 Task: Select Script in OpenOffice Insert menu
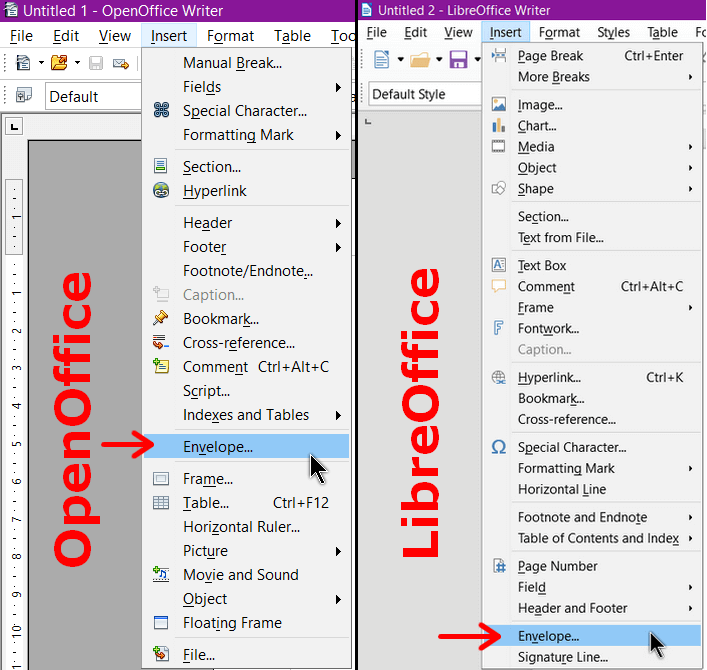(246, 390)
